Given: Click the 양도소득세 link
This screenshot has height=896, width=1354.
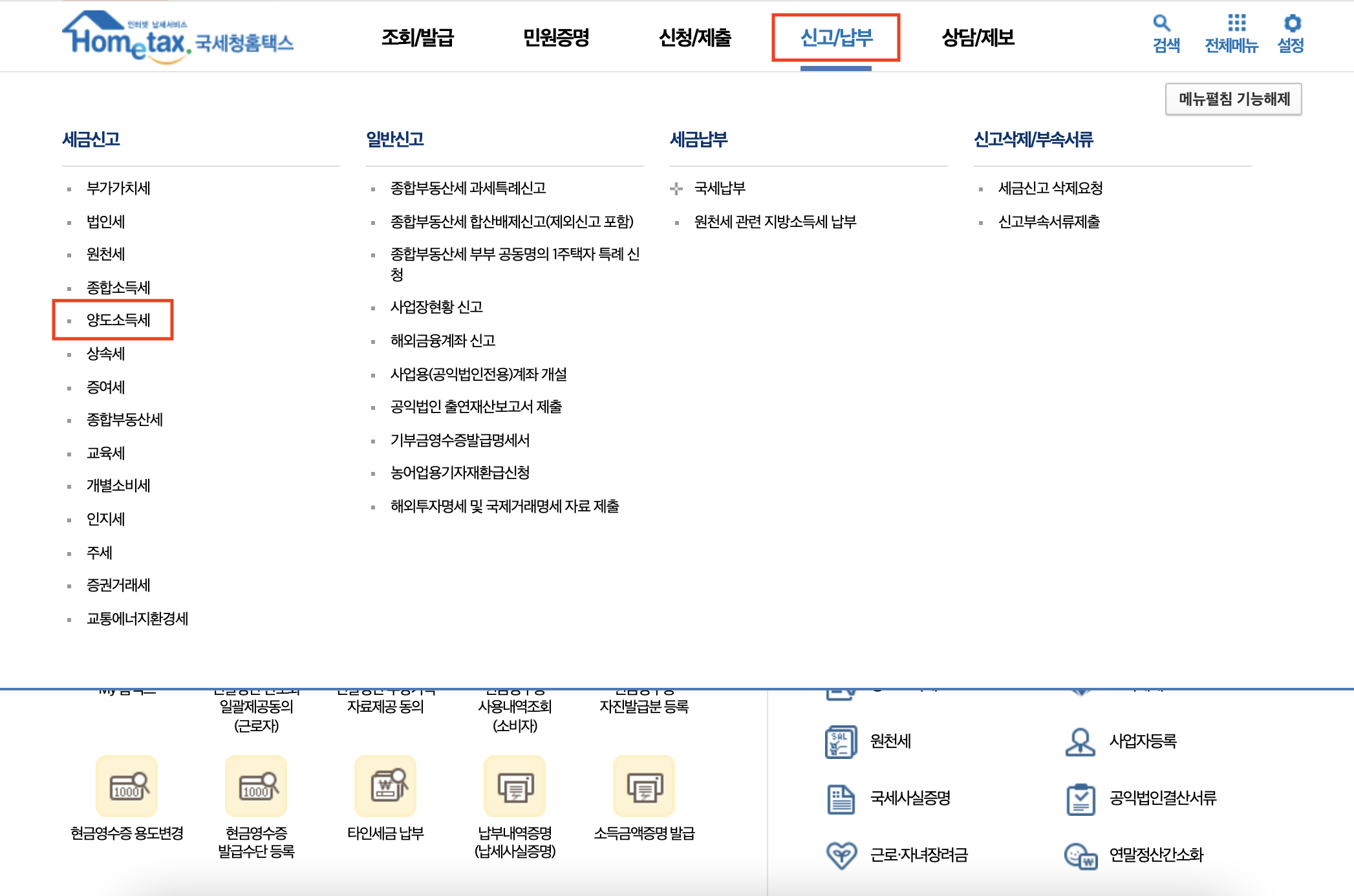Looking at the screenshot, I should coord(118,320).
